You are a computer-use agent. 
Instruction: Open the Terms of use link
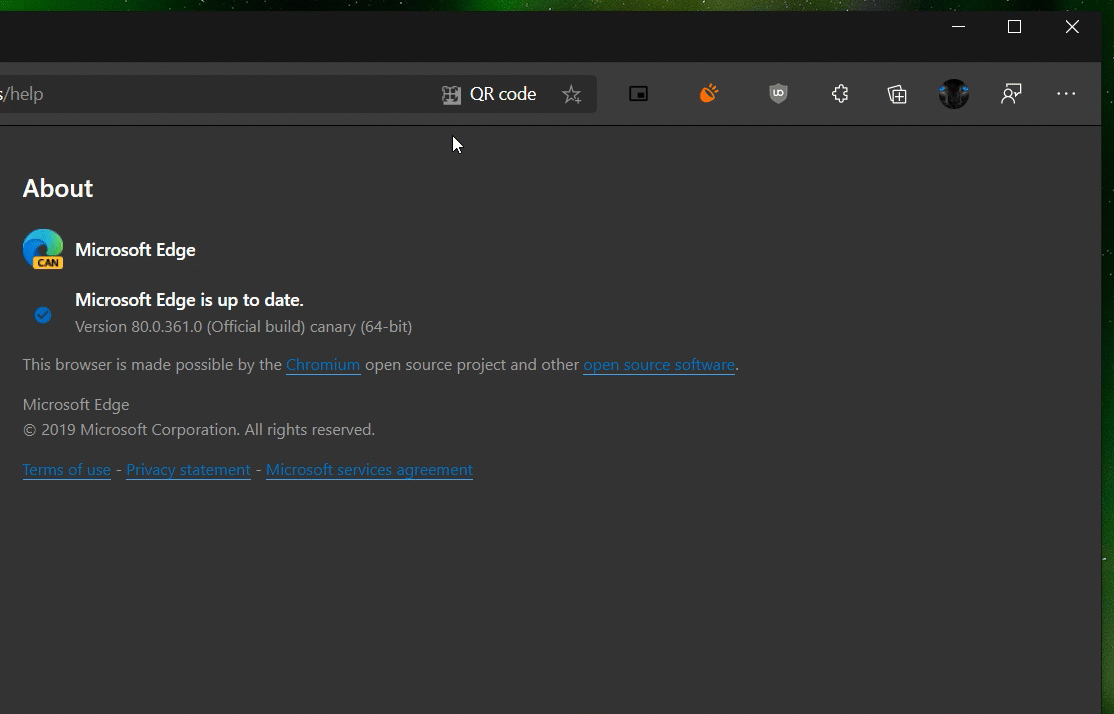(66, 470)
